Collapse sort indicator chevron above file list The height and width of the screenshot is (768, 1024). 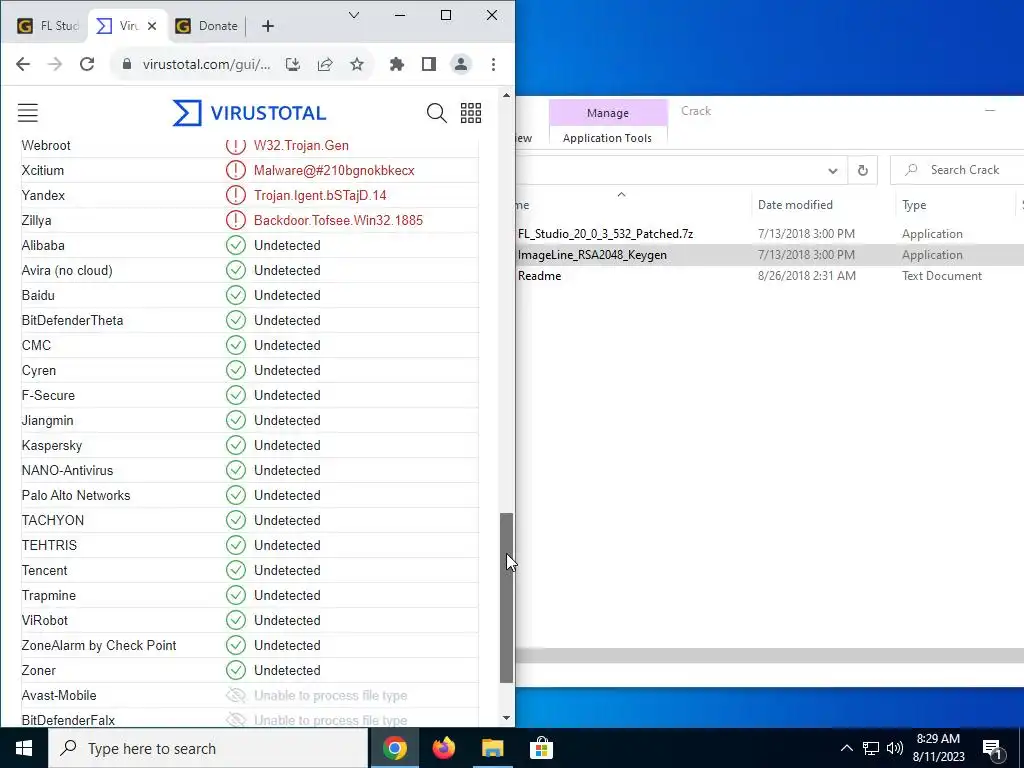click(x=621, y=195)
